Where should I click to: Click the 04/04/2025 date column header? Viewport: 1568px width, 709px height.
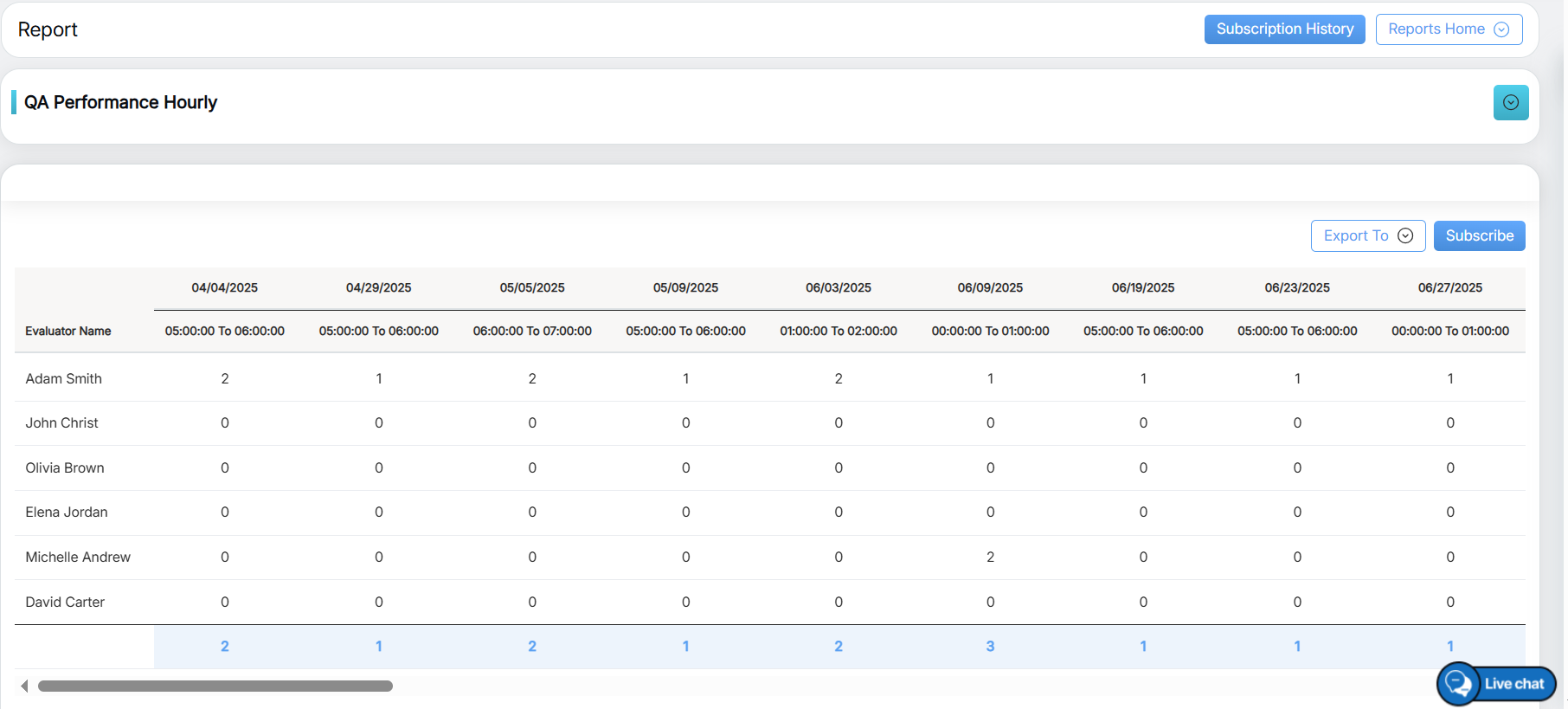tap(225, 288)
